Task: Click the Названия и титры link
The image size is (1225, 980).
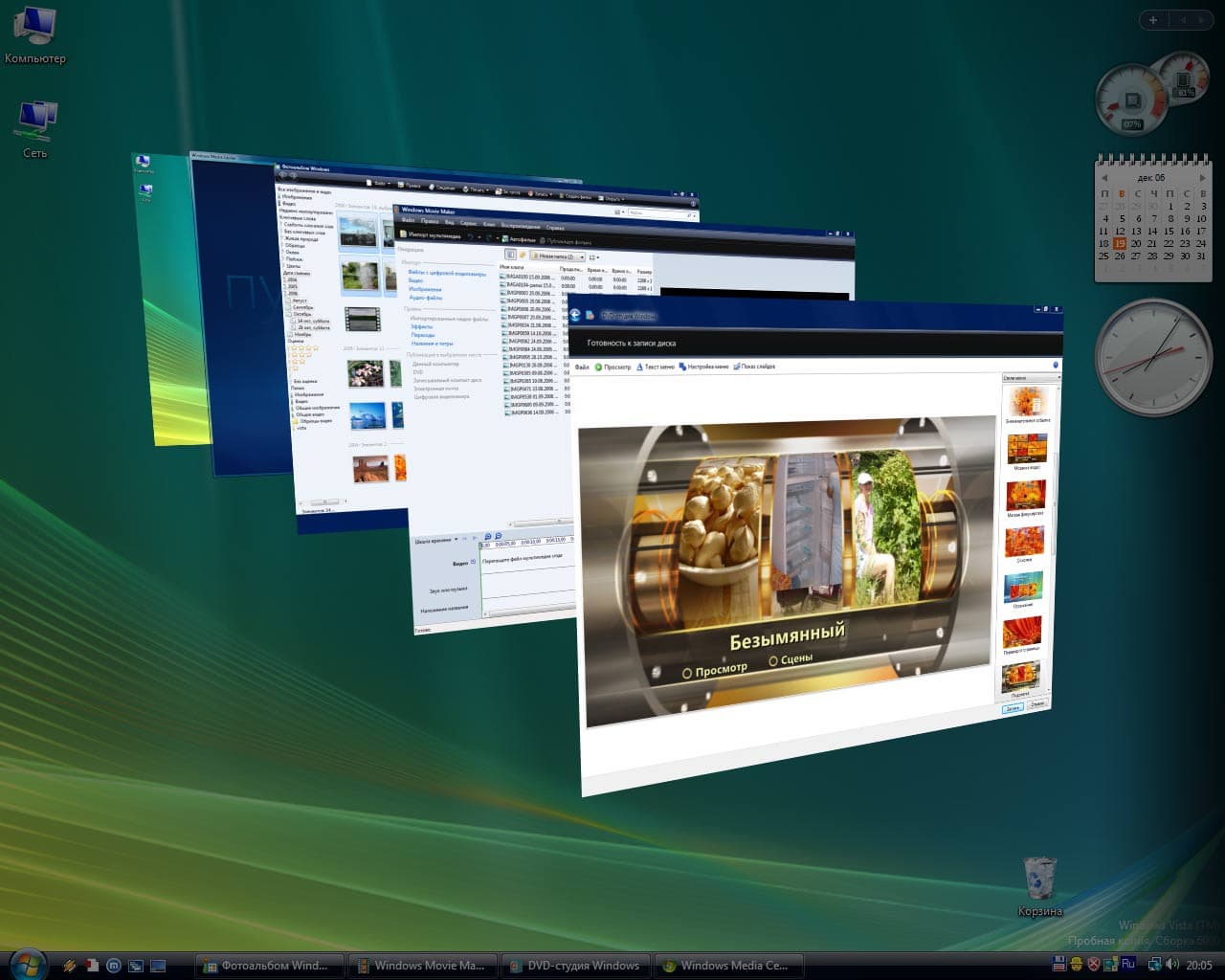Action: (433, 343)
